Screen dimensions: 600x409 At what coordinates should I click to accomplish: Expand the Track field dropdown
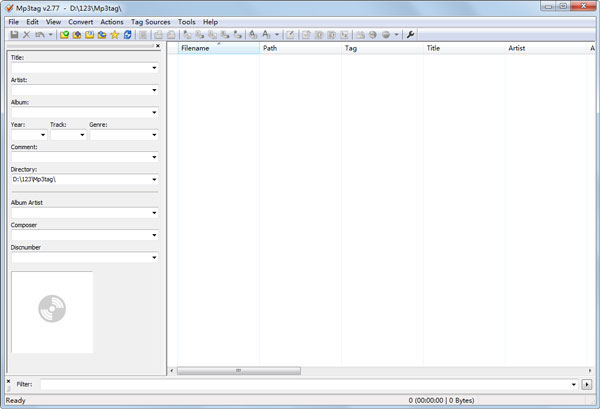tap(82, 135)
